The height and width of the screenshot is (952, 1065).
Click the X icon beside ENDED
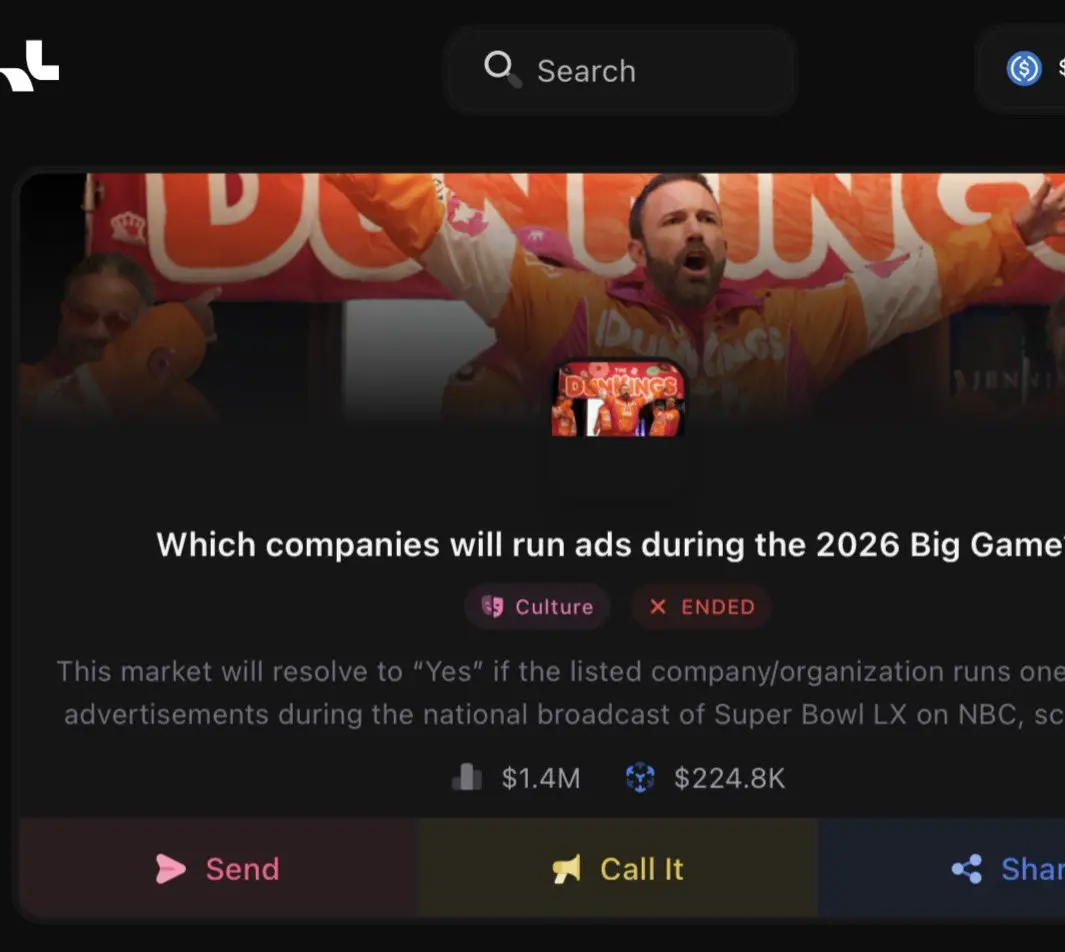(x=657, y=606)
